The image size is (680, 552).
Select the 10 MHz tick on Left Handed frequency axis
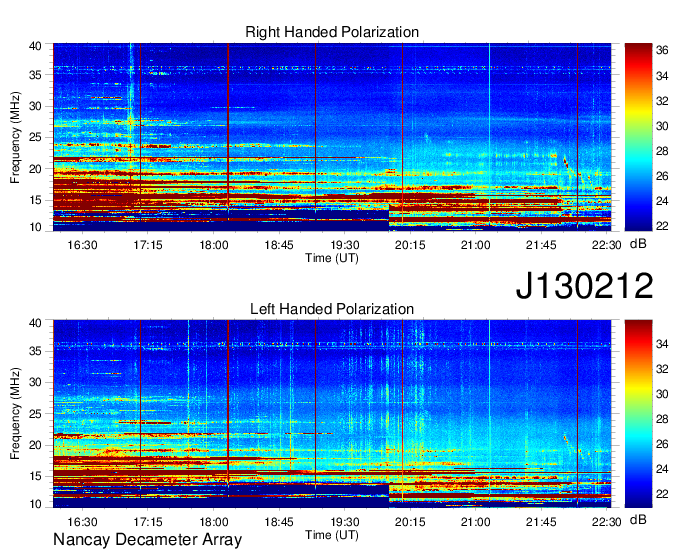[x=35, y=504]
